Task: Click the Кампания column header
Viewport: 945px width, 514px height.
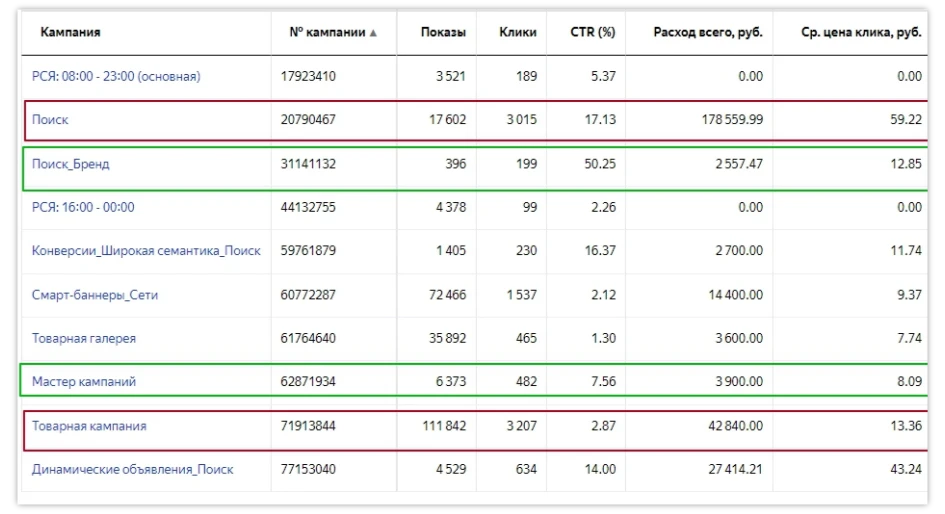Action: tap(70, 33)
